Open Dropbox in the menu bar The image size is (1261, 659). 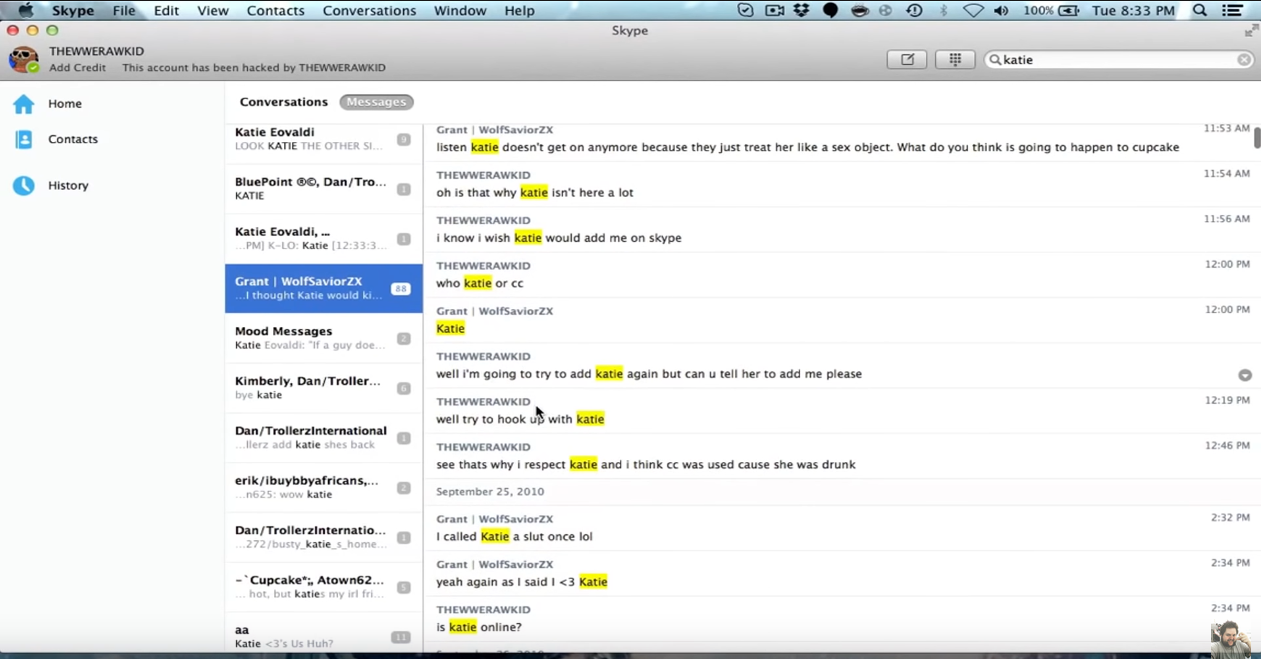pos(801,10)
